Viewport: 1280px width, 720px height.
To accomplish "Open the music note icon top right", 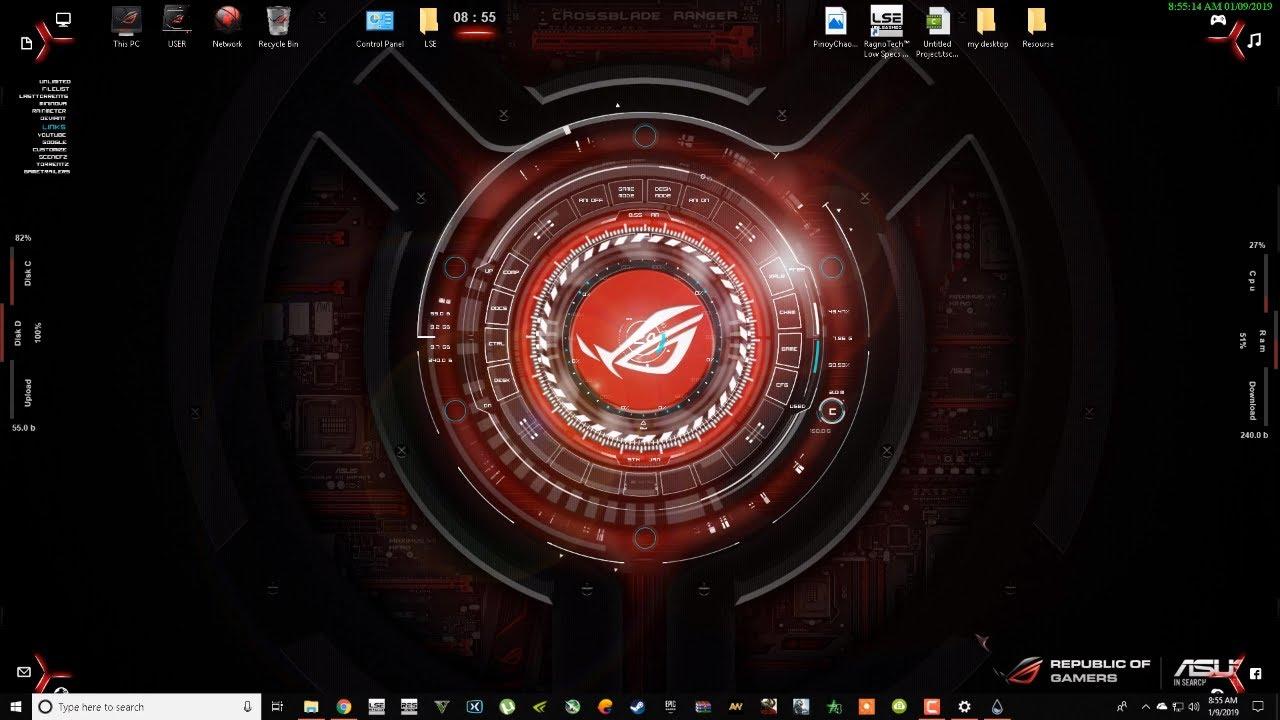I will (x=1254, y=42).
